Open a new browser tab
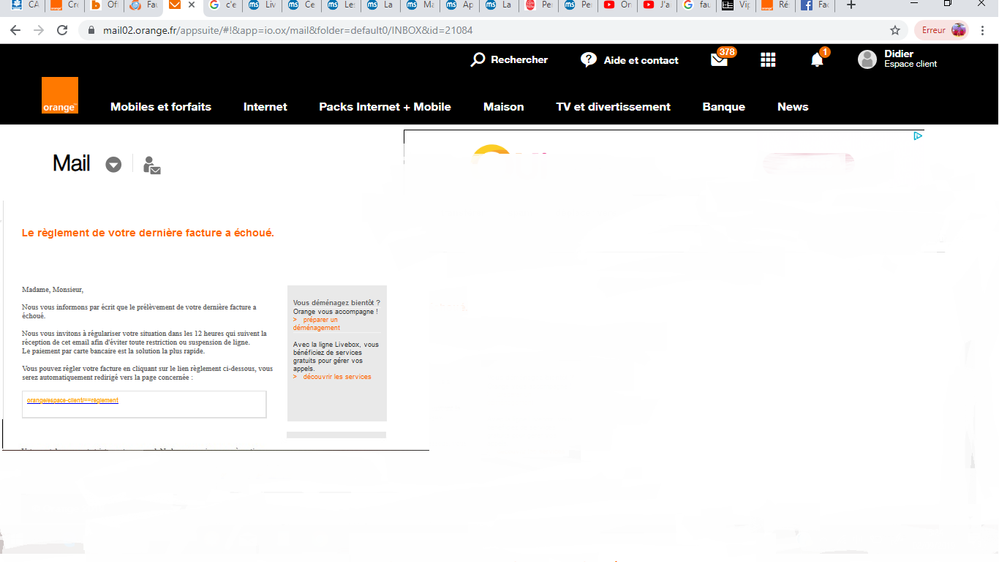The image size is (999, 562). coord(851,5)
